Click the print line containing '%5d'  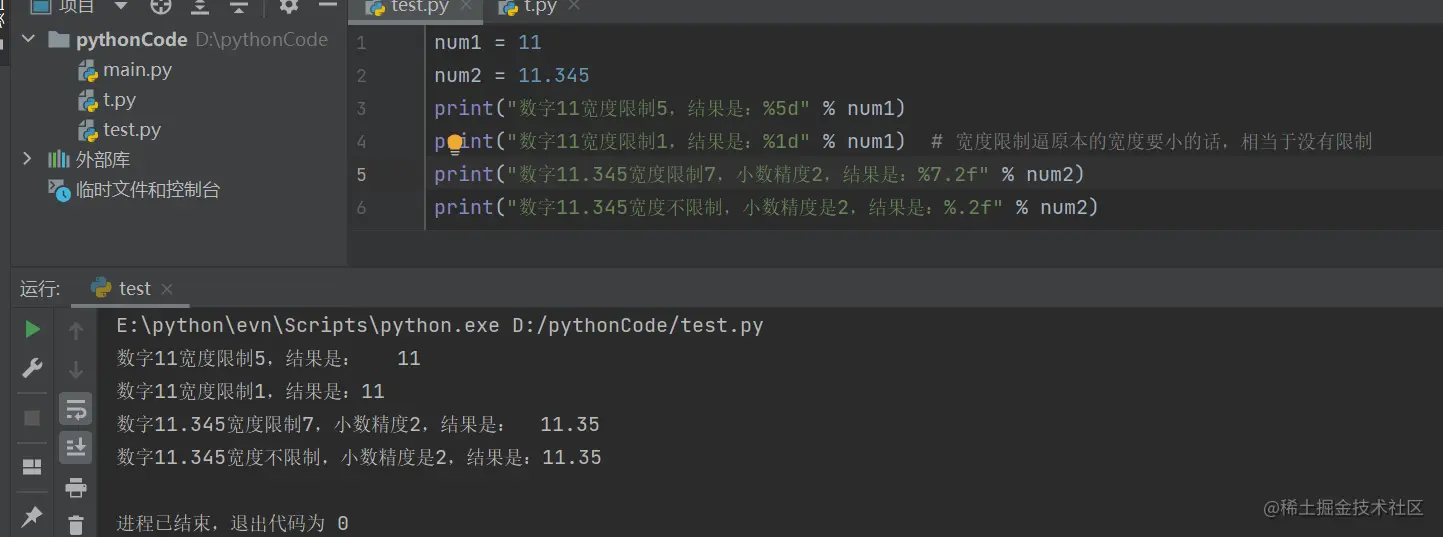coord(670,109)
